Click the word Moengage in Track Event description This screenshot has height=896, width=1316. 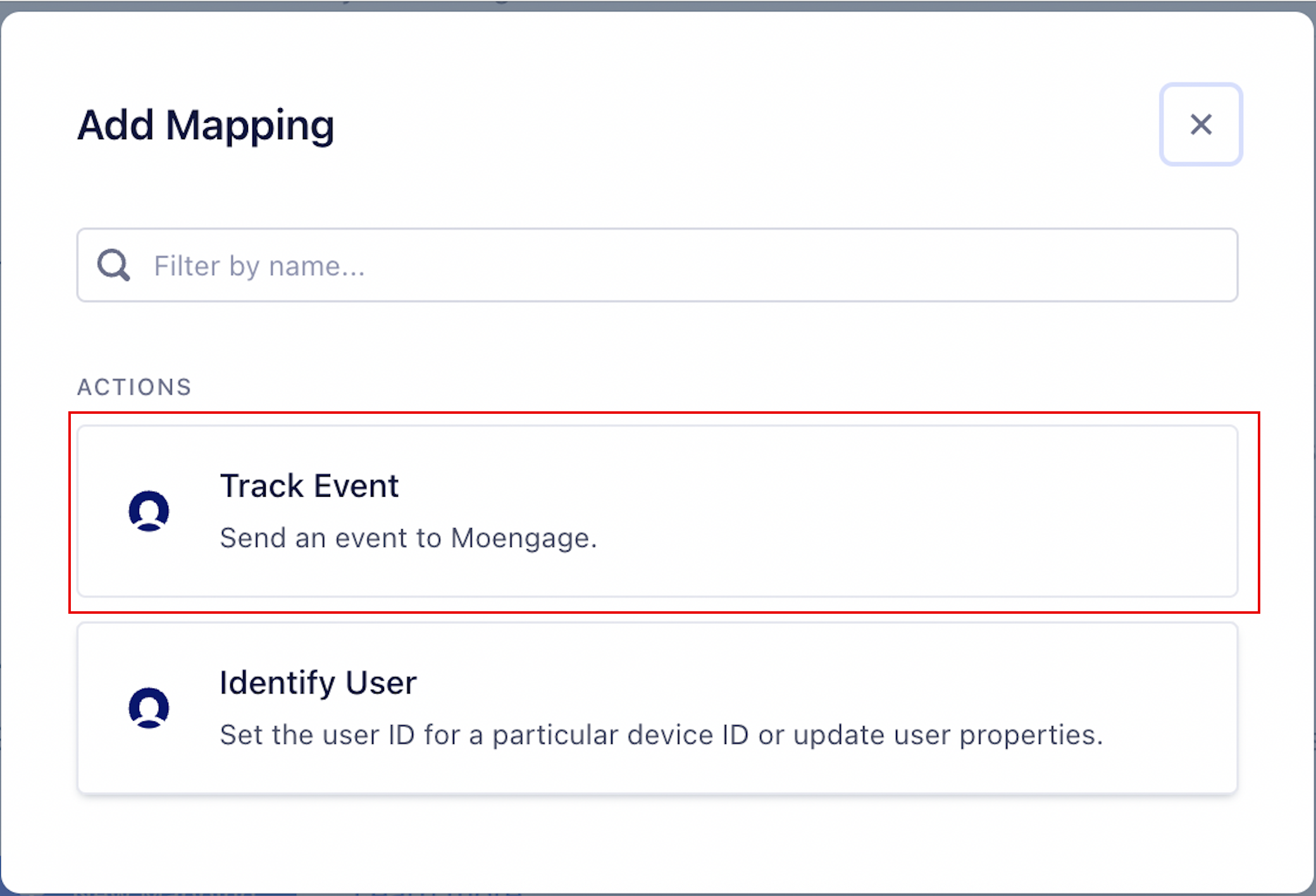524,538
